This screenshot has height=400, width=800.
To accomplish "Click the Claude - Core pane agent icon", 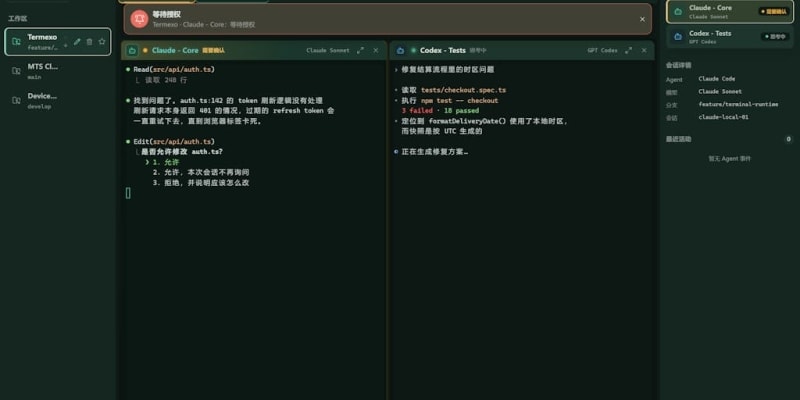I will tap(132, 51).
